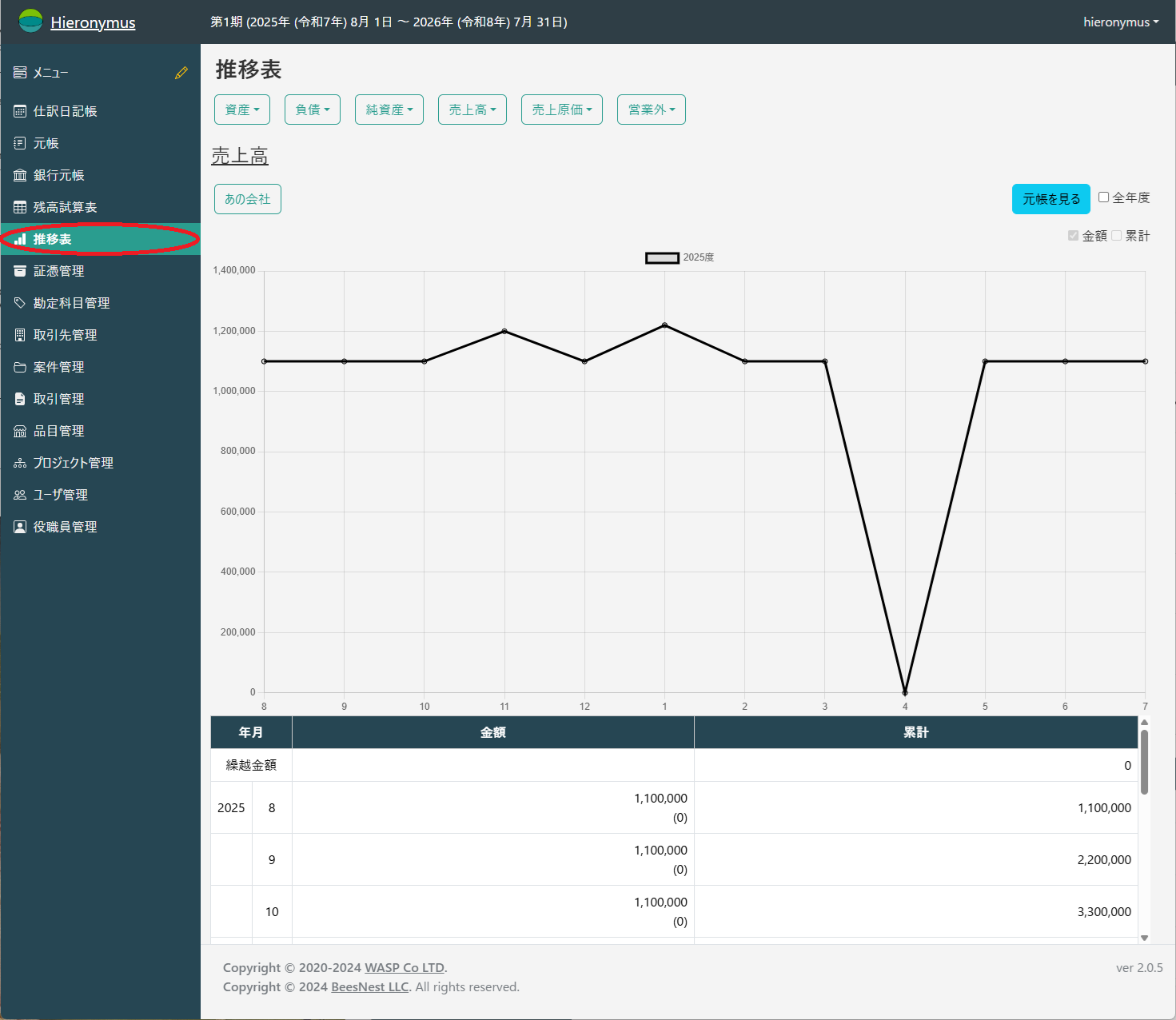1176x1020 pixels.
Task: Open the hieronymus user dropdown
Action: click(x=1120, y=22)
